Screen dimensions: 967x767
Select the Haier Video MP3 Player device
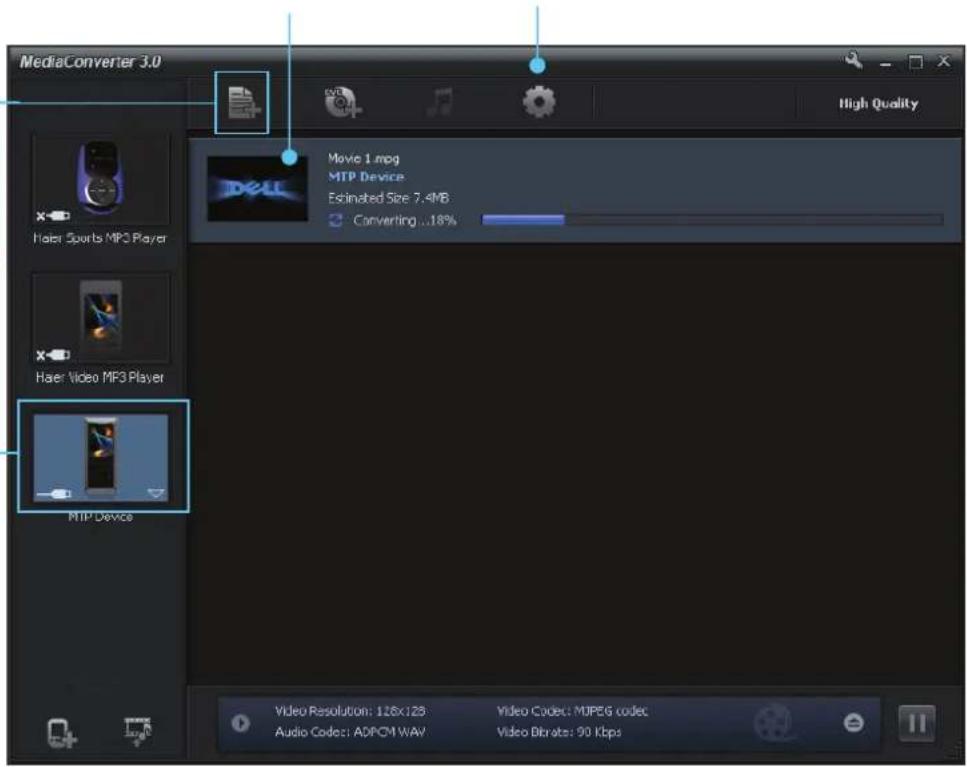[101, 319]
